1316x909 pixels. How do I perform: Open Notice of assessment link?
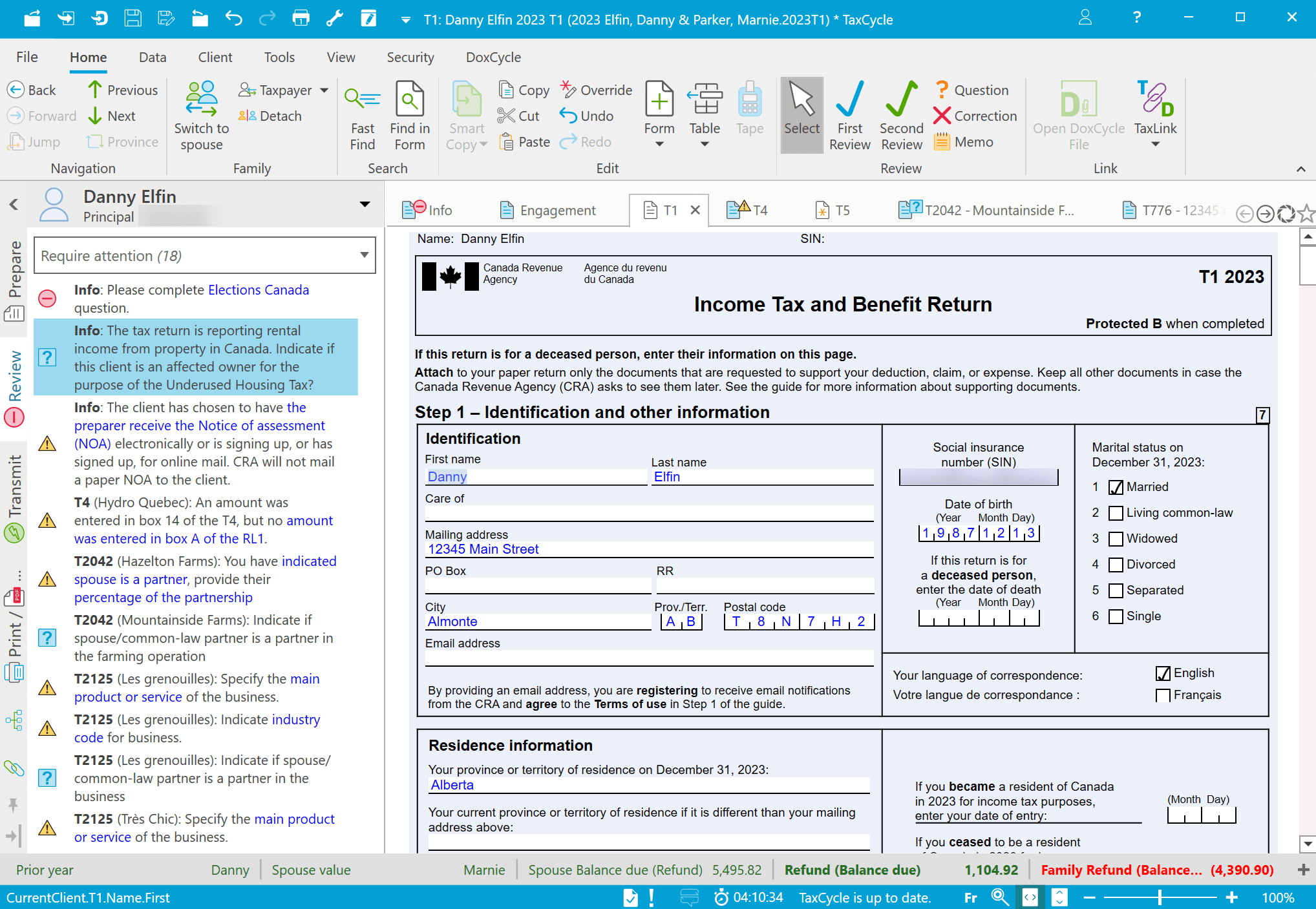coord(200,425)
